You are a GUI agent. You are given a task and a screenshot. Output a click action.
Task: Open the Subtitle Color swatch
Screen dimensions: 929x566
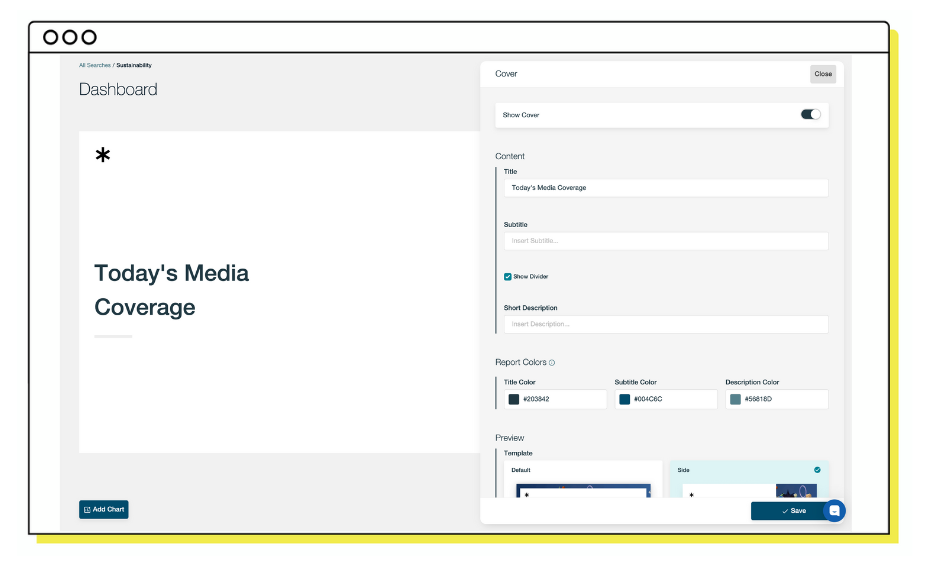pos(625,399)
